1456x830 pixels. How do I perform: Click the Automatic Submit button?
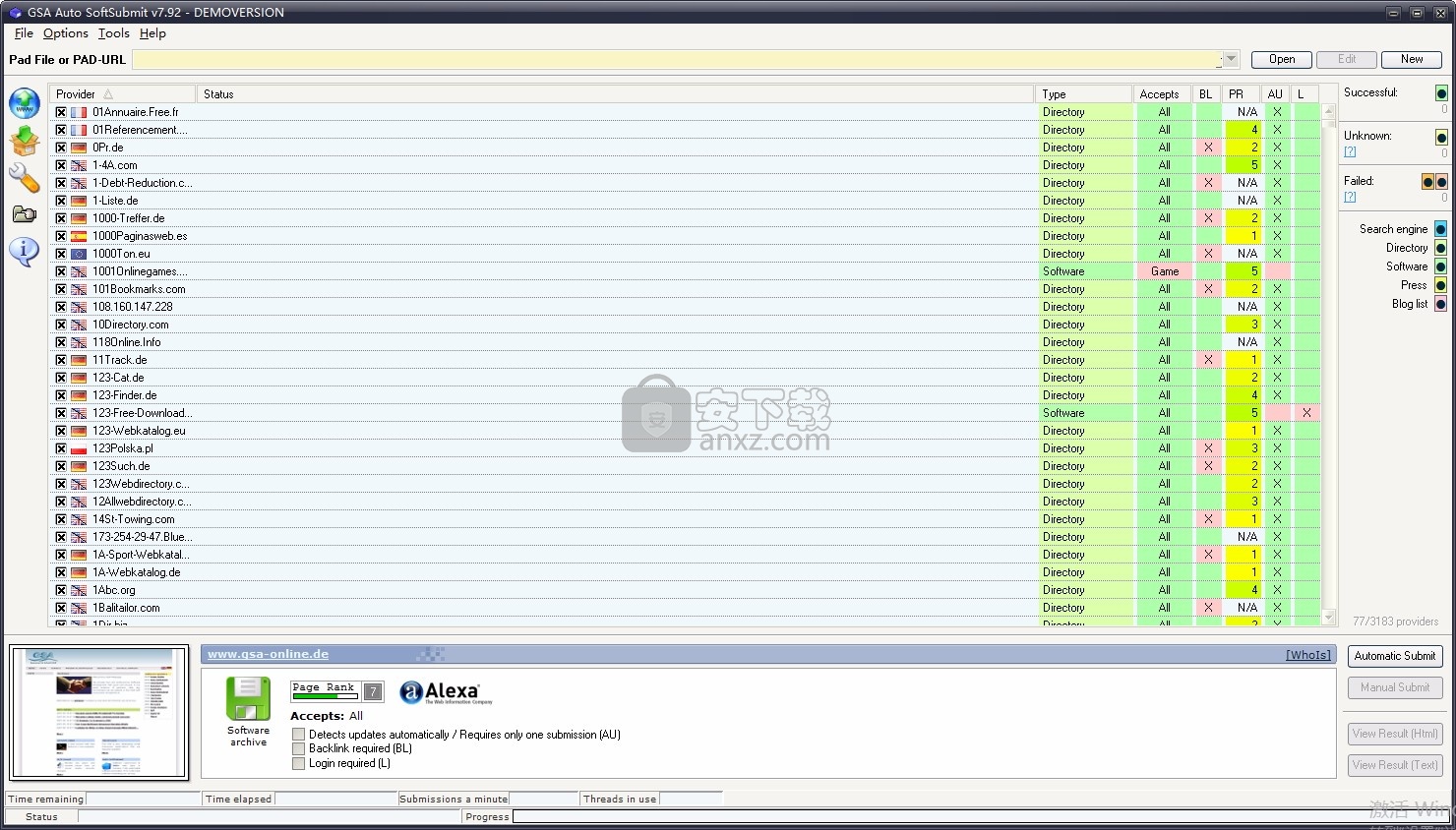(x=1395, y=656)
